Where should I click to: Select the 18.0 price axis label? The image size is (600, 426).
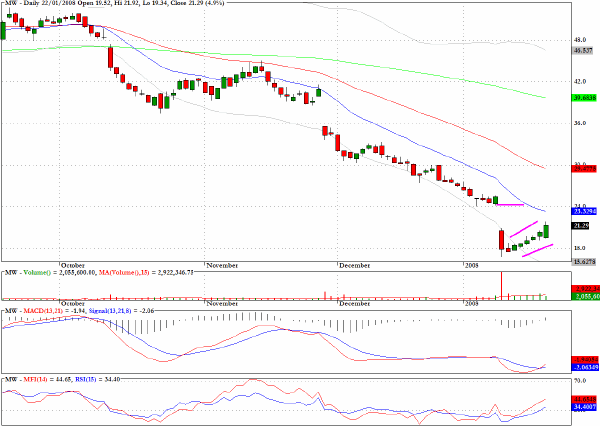(579, 248)
